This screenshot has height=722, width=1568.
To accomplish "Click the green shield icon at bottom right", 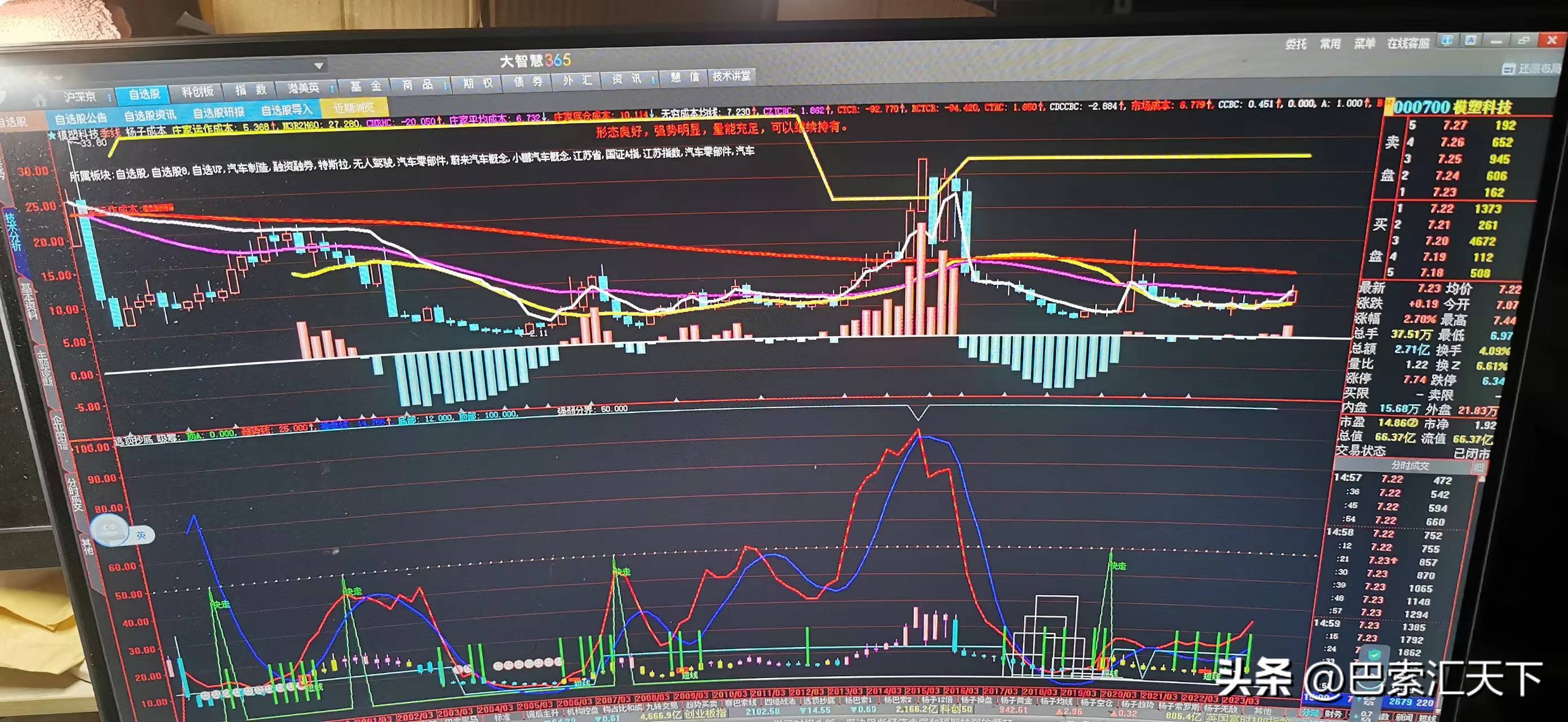I will tap(1374, 655).
